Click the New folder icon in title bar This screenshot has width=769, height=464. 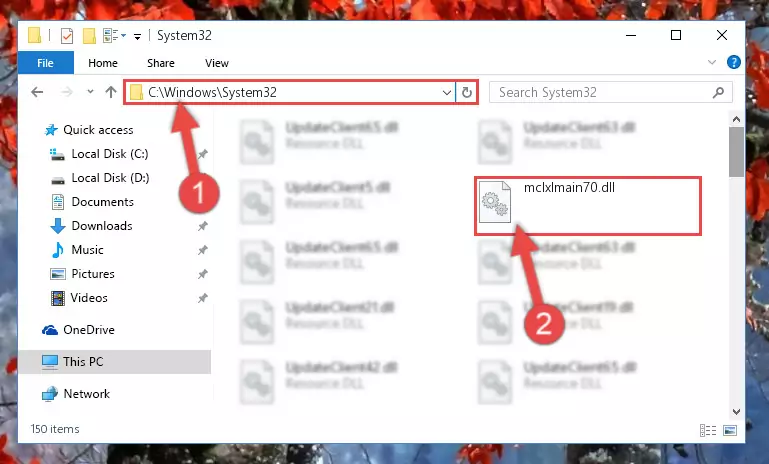[89, 36]
